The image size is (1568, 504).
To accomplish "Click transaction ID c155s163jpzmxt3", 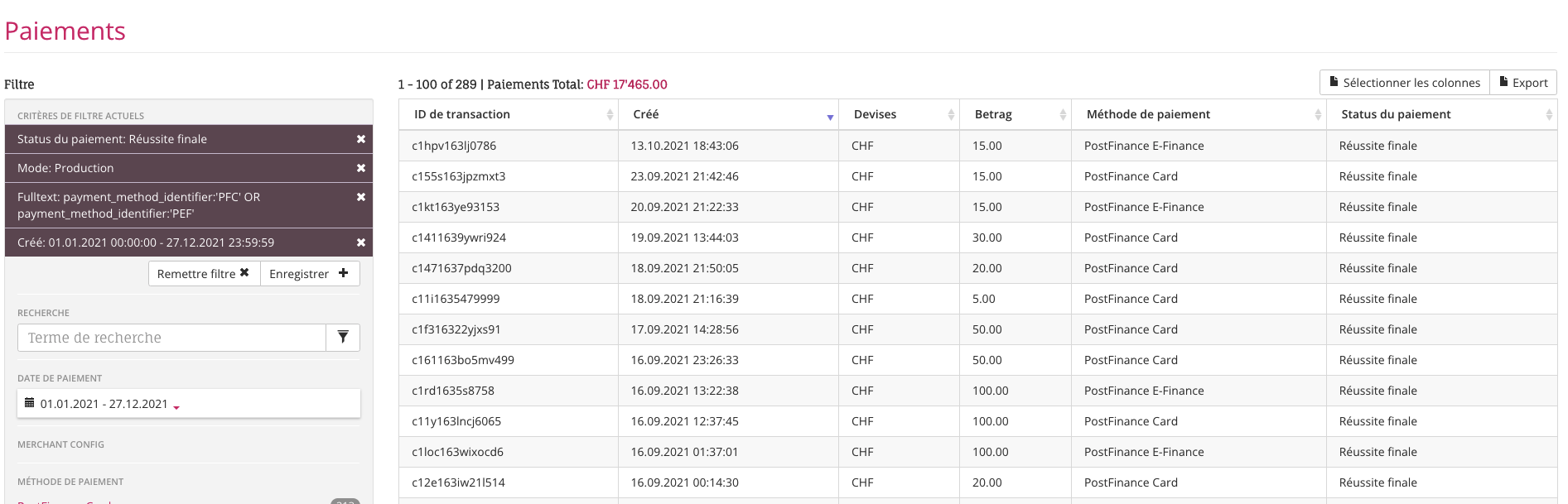I will [458, 176].
